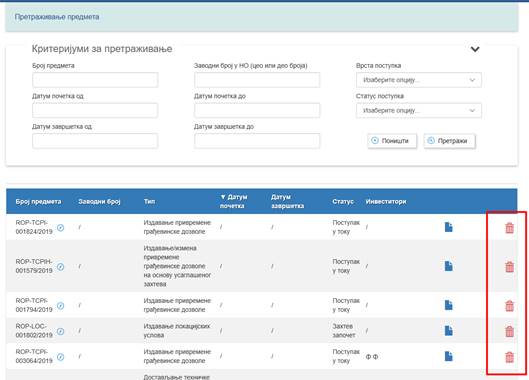
Task: Select case number ROP-TCPIH-001579/2019 text
Action: coord(34,266)
